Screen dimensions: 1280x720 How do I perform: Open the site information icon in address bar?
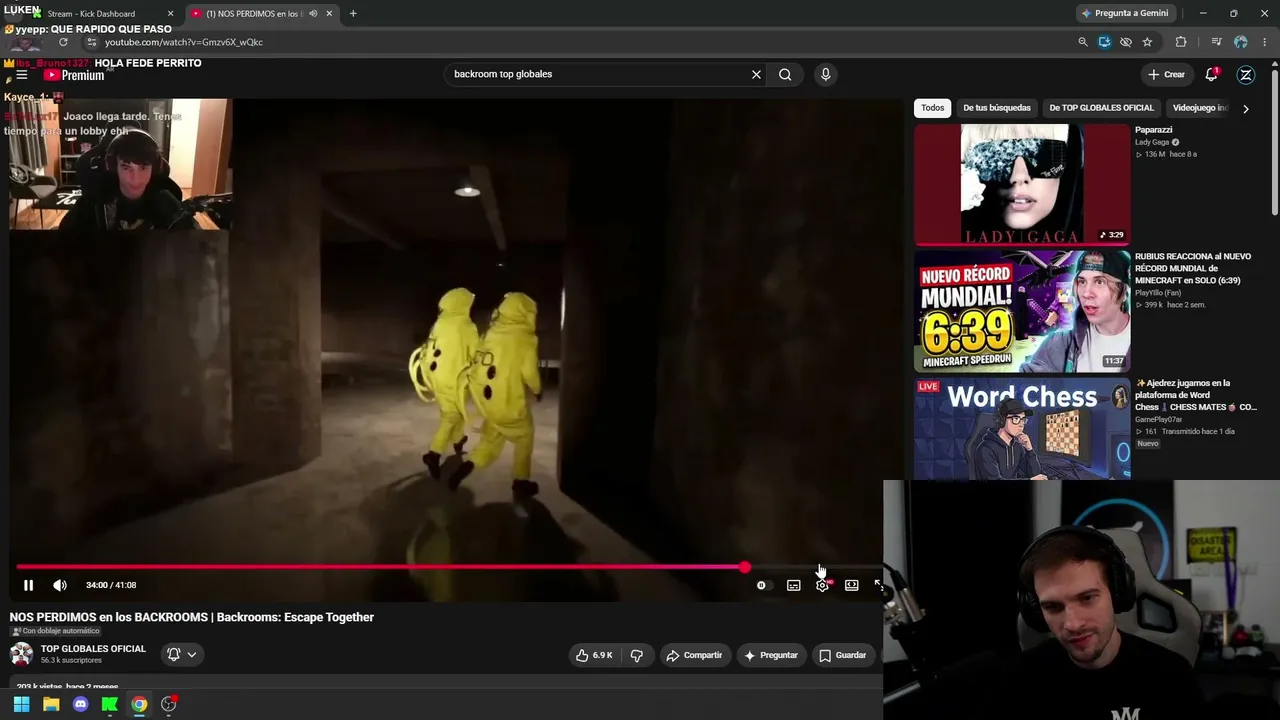[92, 42]
